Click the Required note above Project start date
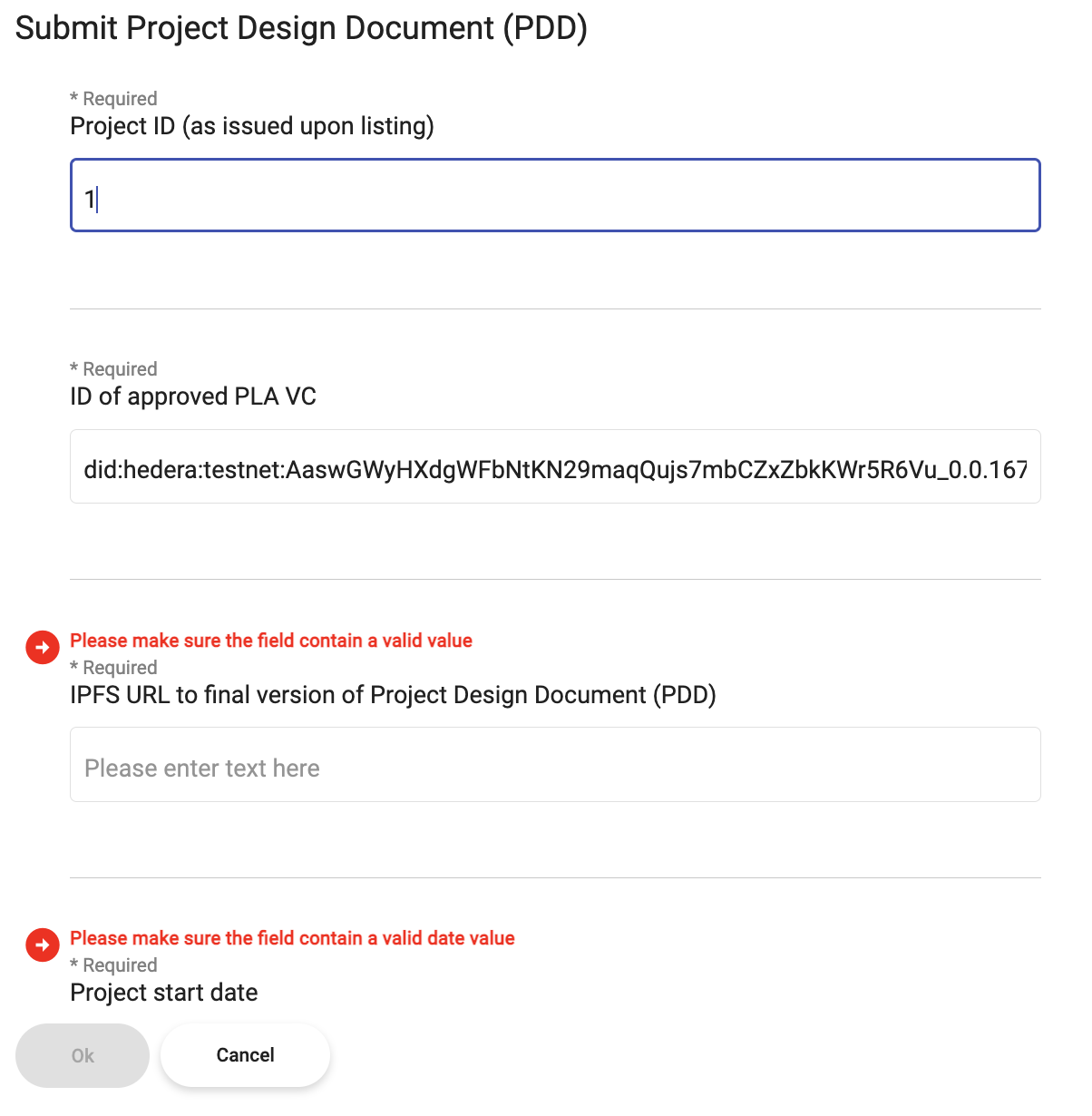 (114, 965)
